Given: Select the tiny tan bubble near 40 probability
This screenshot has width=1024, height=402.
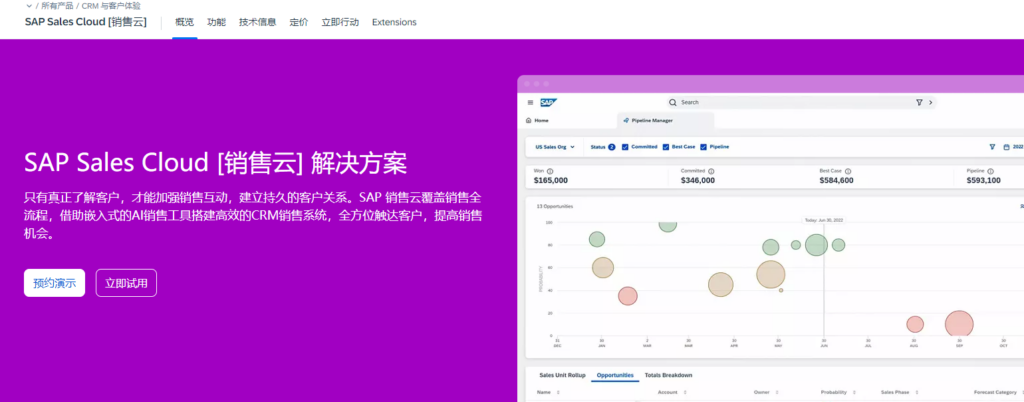Looking at the screenshot, I should pyautogui.click(x=781, y=290).
